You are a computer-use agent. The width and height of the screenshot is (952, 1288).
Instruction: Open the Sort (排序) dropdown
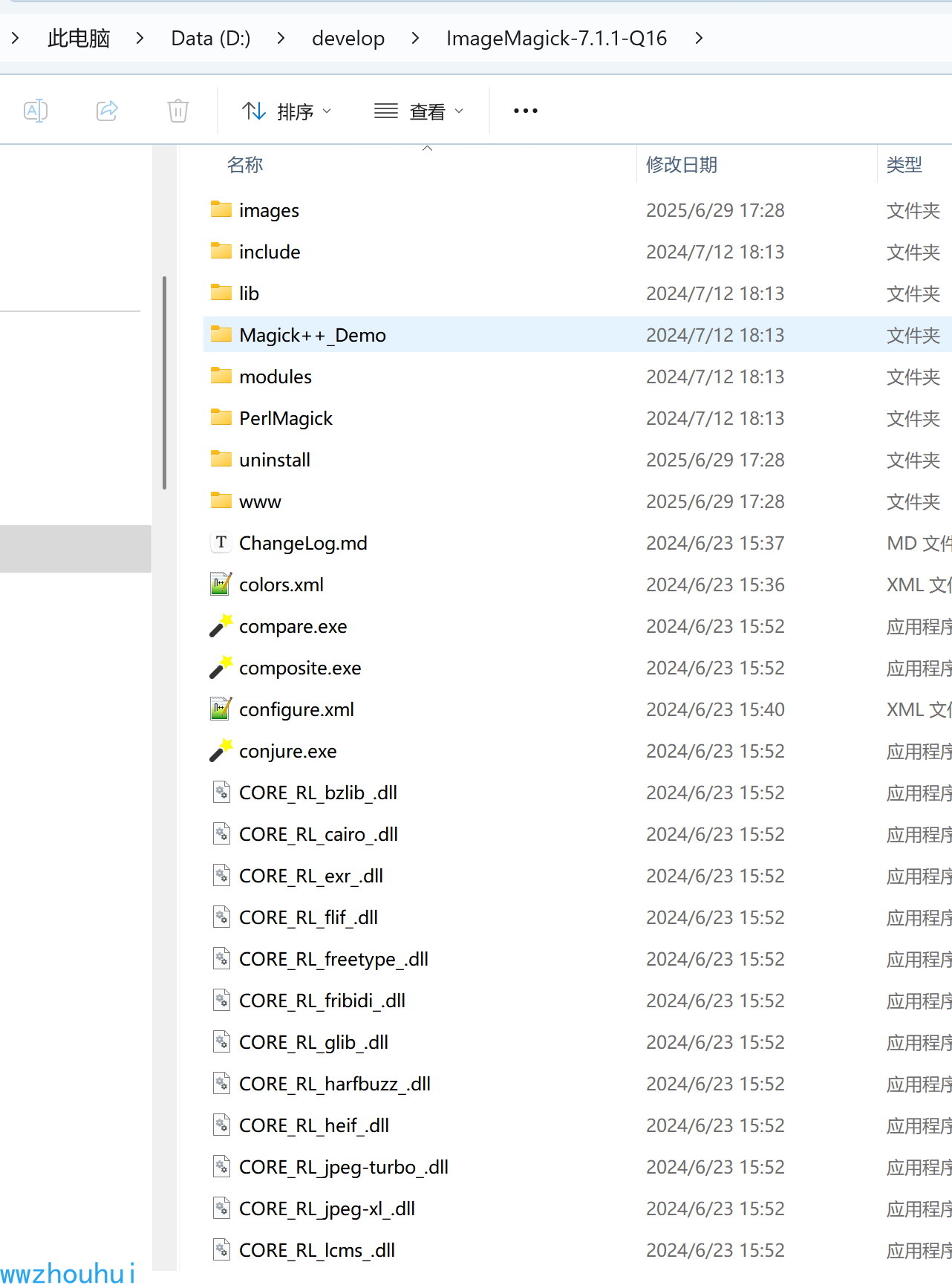click(x=287, y=111)
